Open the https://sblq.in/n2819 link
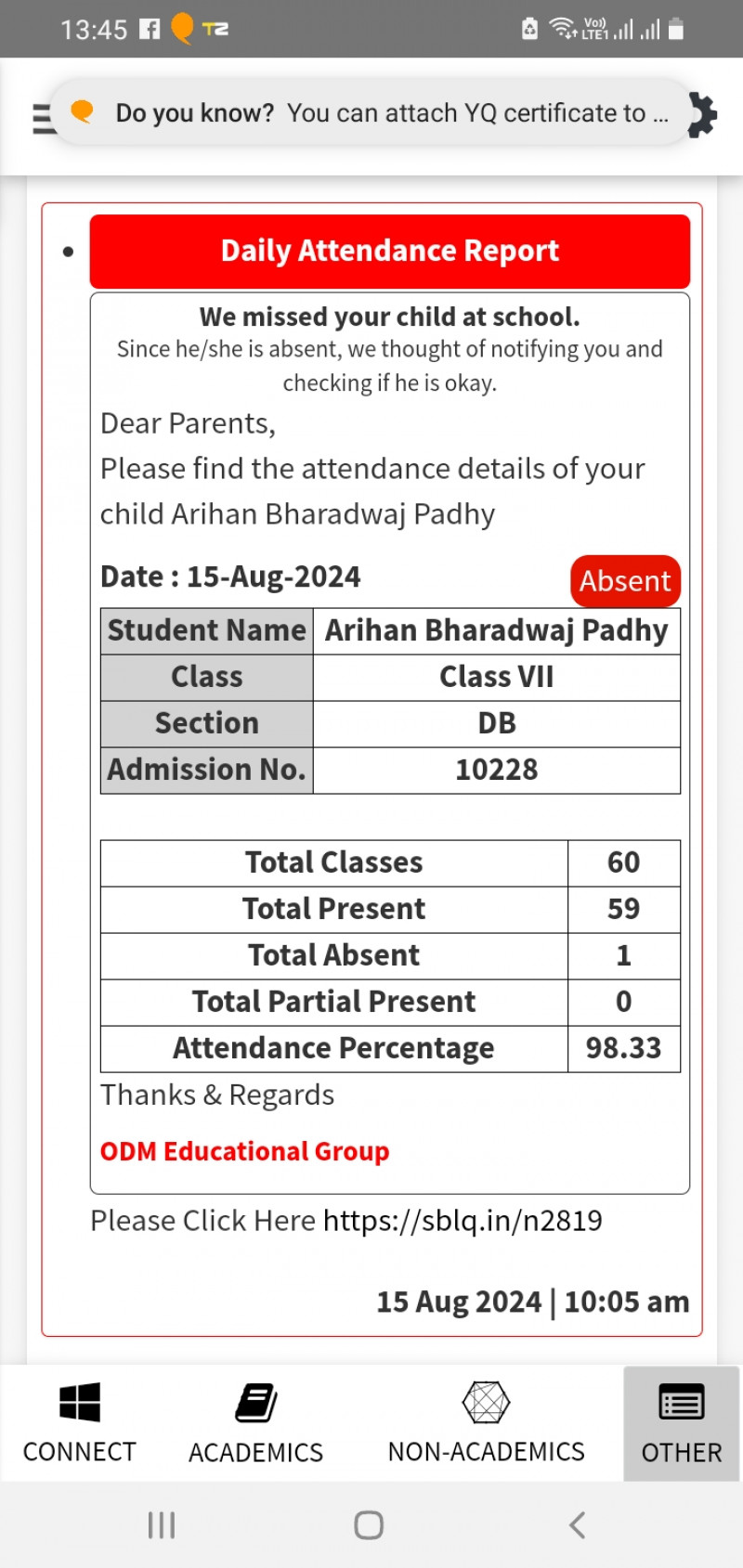This screenshot has width=743, height=1568. click(463, 1220)
